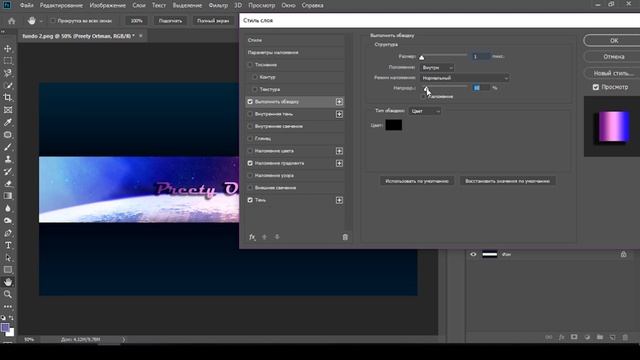
Task: Click the stroke size input field
Action: (481, 57)
